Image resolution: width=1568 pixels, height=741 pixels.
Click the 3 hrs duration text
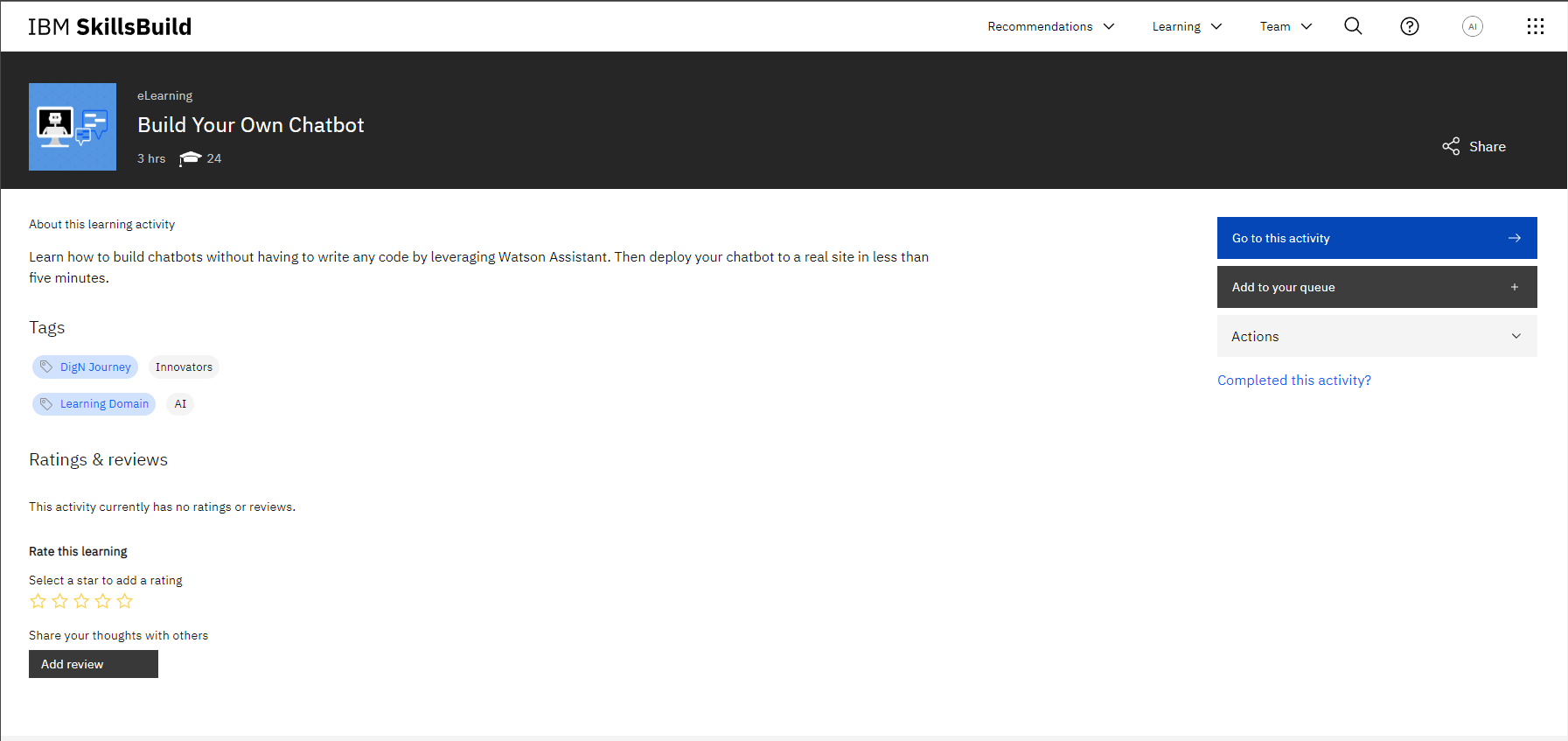(151, 158)
